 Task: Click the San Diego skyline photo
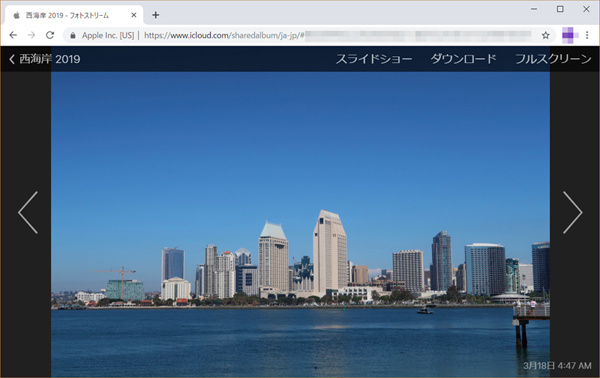(300, 224)
